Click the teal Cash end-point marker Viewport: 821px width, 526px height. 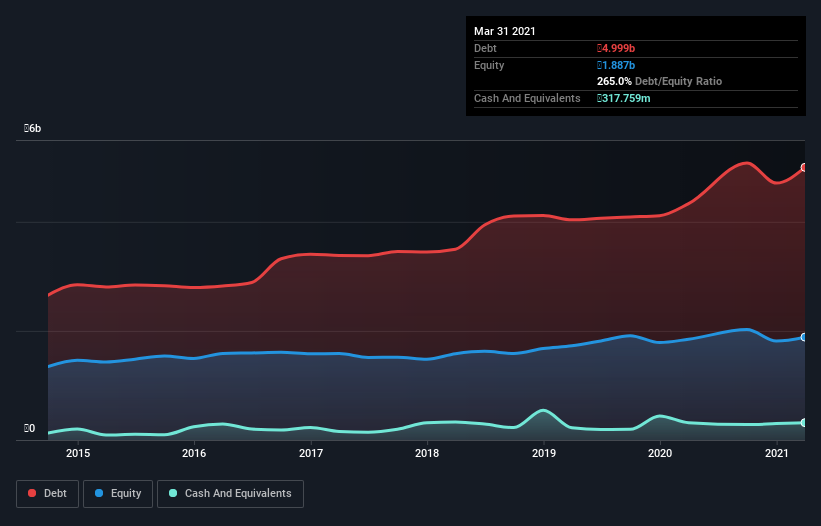[804, 422]
